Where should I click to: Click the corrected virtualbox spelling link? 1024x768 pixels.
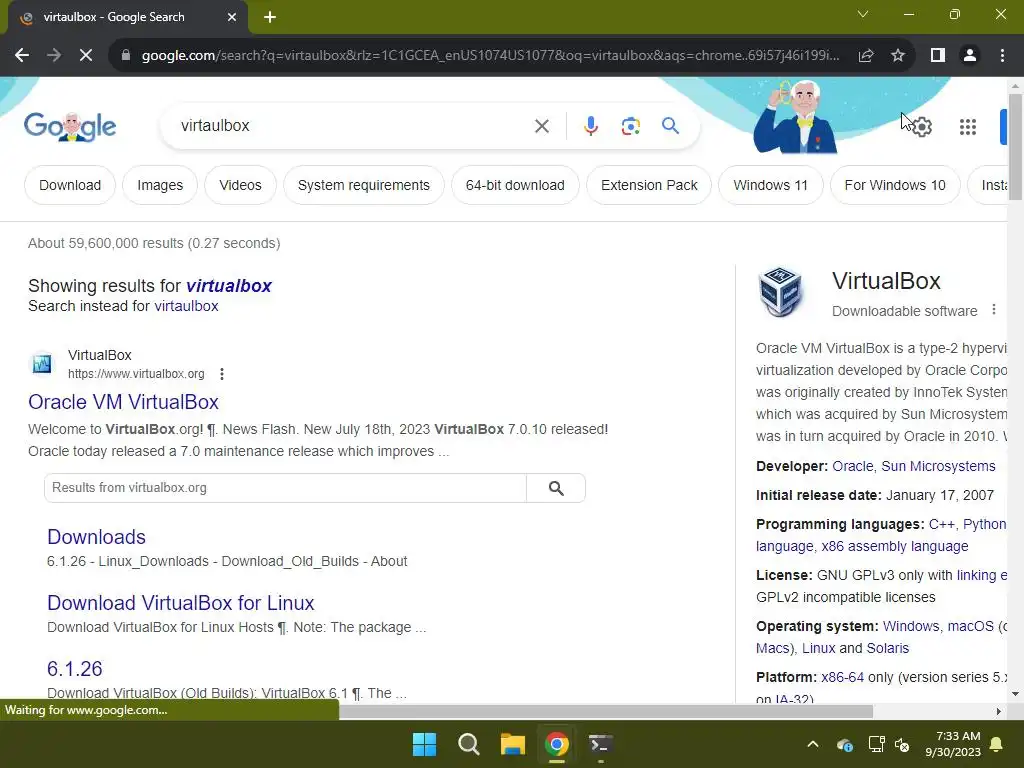click(x=229, y=286)
